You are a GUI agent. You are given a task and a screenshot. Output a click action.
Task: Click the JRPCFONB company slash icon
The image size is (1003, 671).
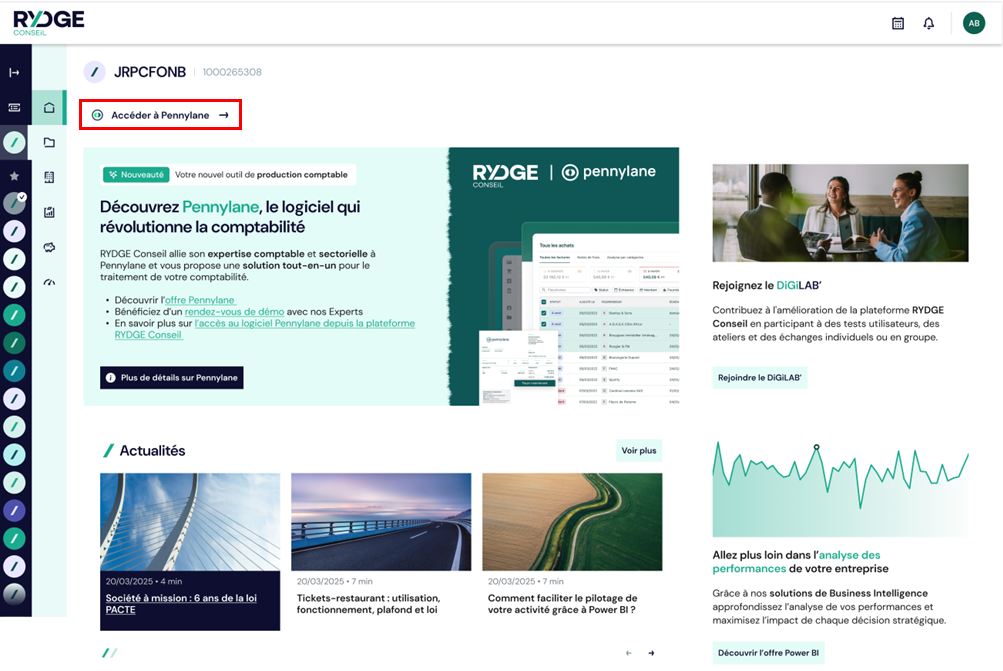coord(95,72)
